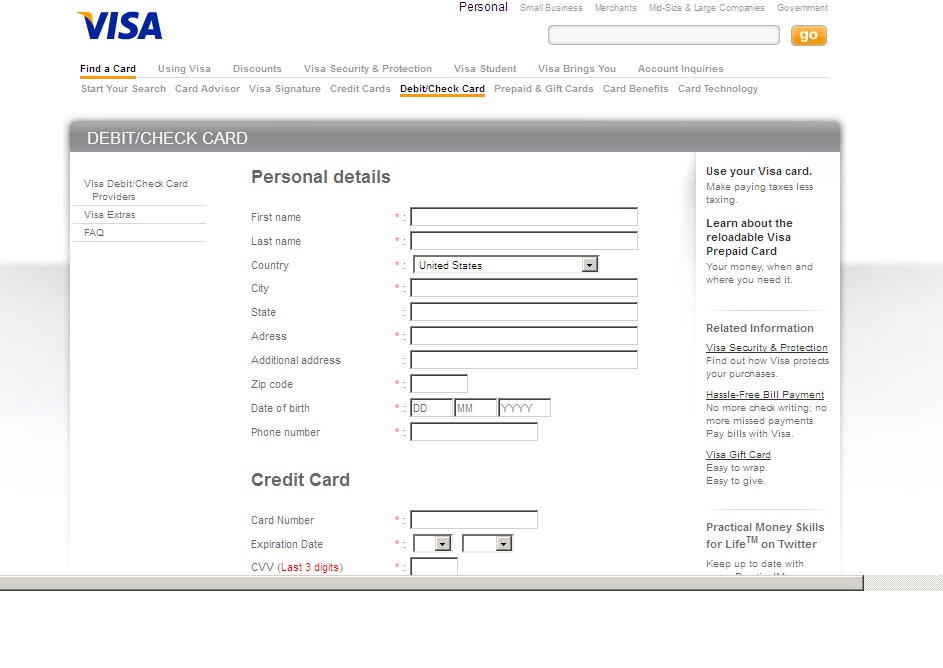Open Visa Debit/Check Card Providers sidebar link
Screen dimensions: 943x668
click(136, 190)
